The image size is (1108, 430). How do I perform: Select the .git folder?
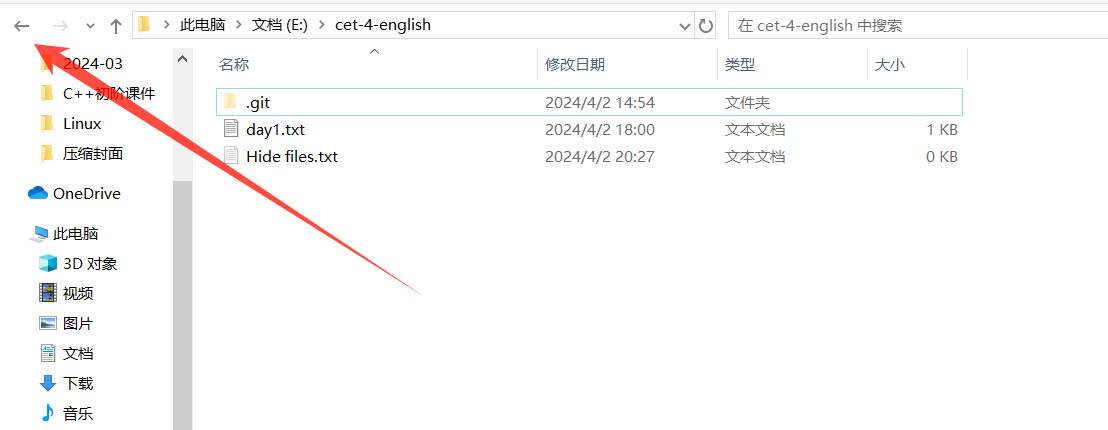click(x=589, y=102)
